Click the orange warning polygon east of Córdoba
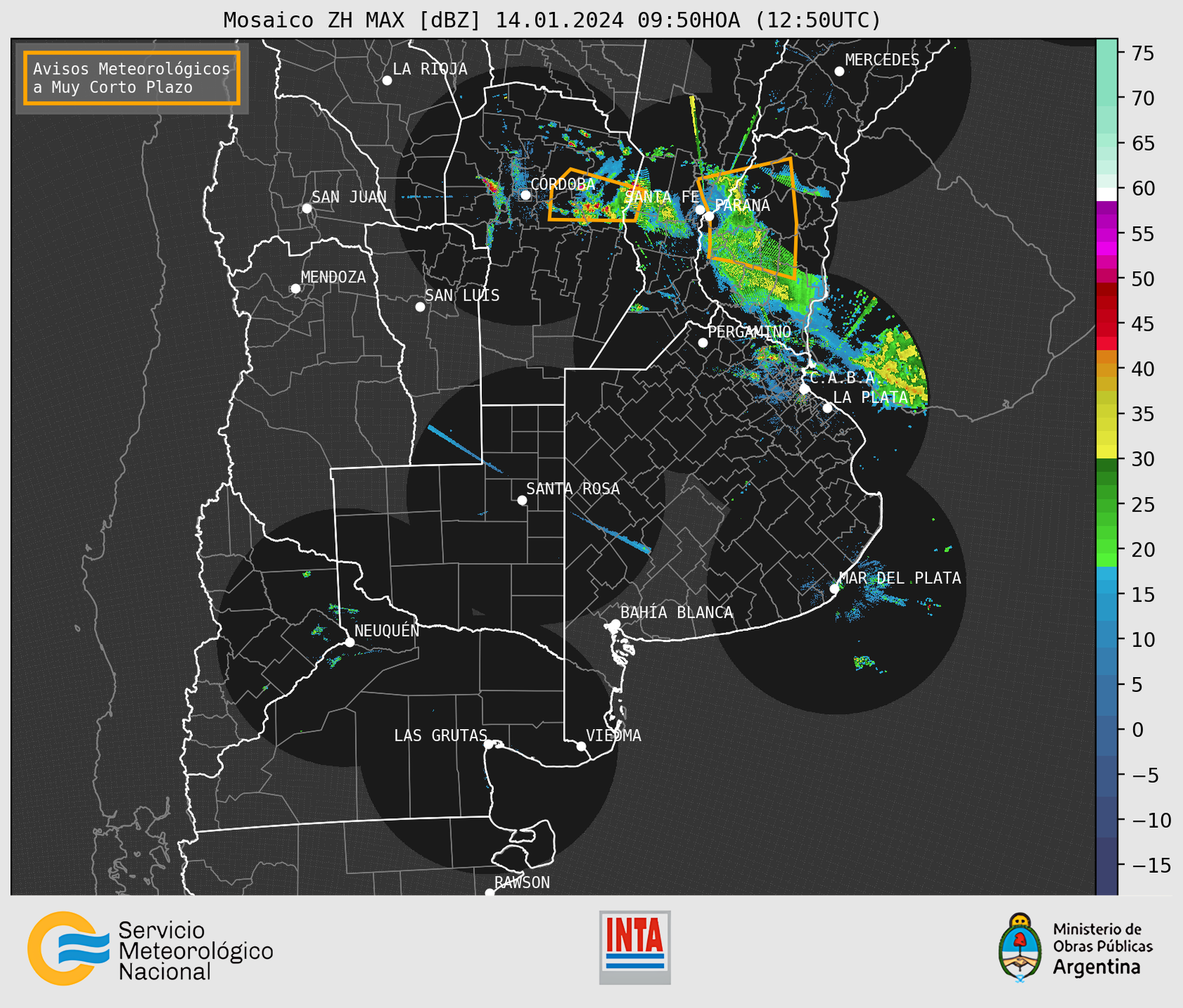Image resolution: width=1183 pixels, height=1008 pixels. pyautogui.click(x=594, y=196)
